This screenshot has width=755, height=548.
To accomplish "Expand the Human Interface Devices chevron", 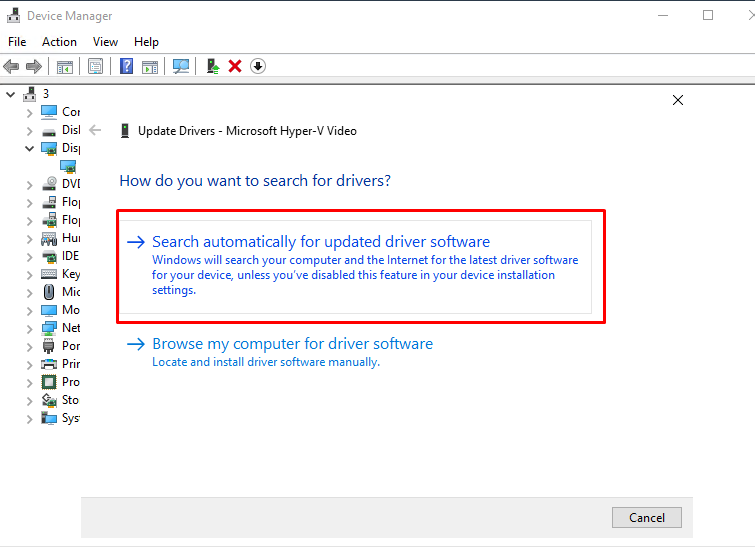I will (29, 239).
